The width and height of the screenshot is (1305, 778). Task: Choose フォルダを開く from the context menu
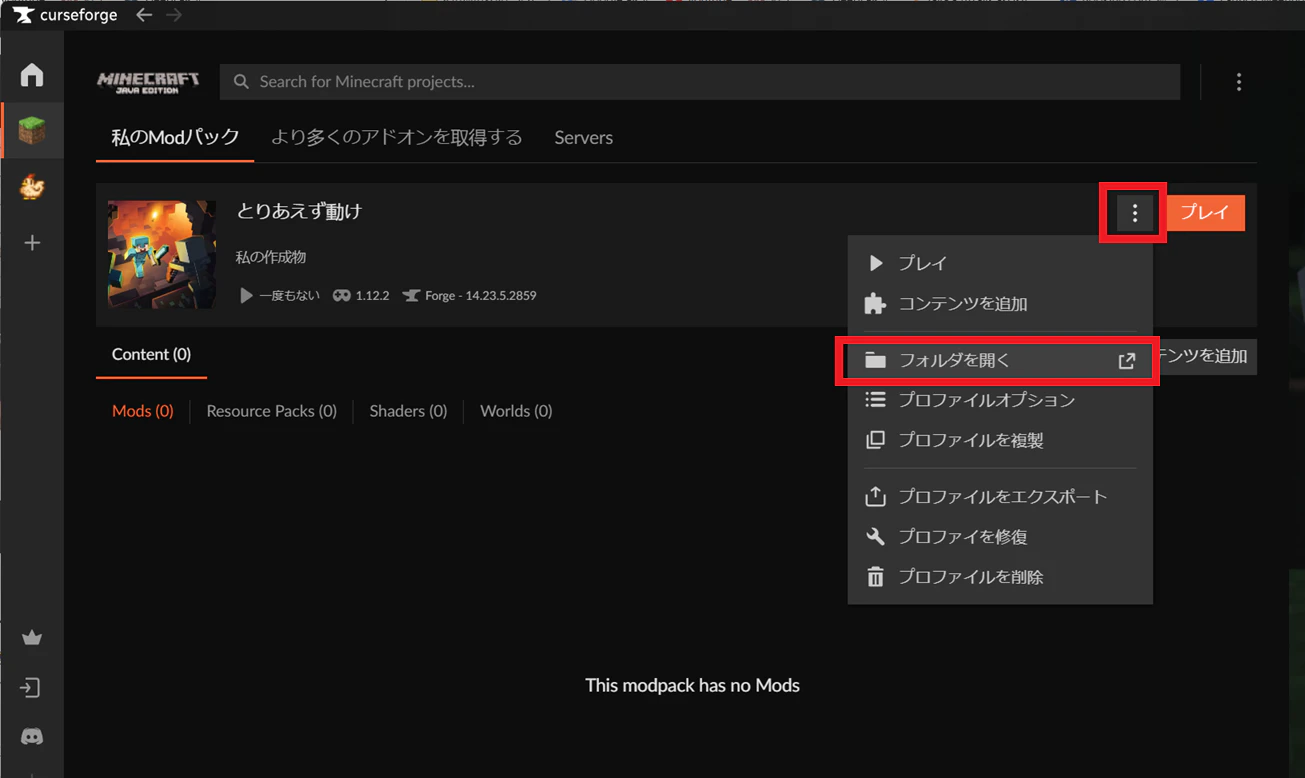(x=1000, y=360)
